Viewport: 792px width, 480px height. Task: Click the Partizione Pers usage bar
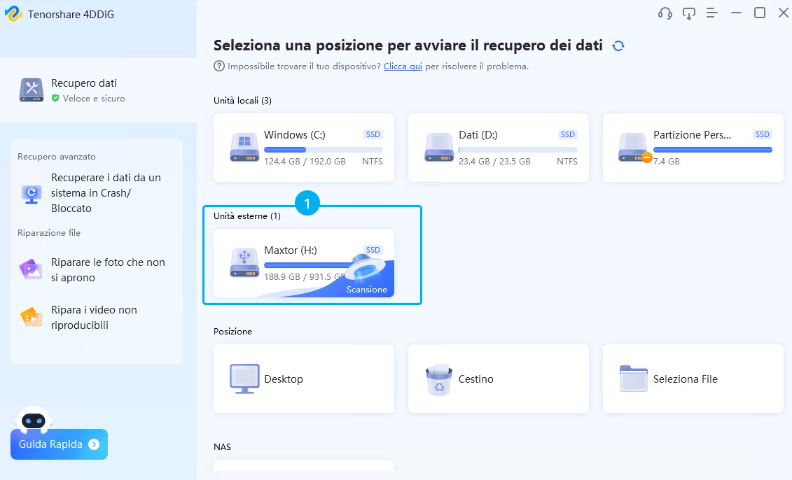tap(713, 150)
